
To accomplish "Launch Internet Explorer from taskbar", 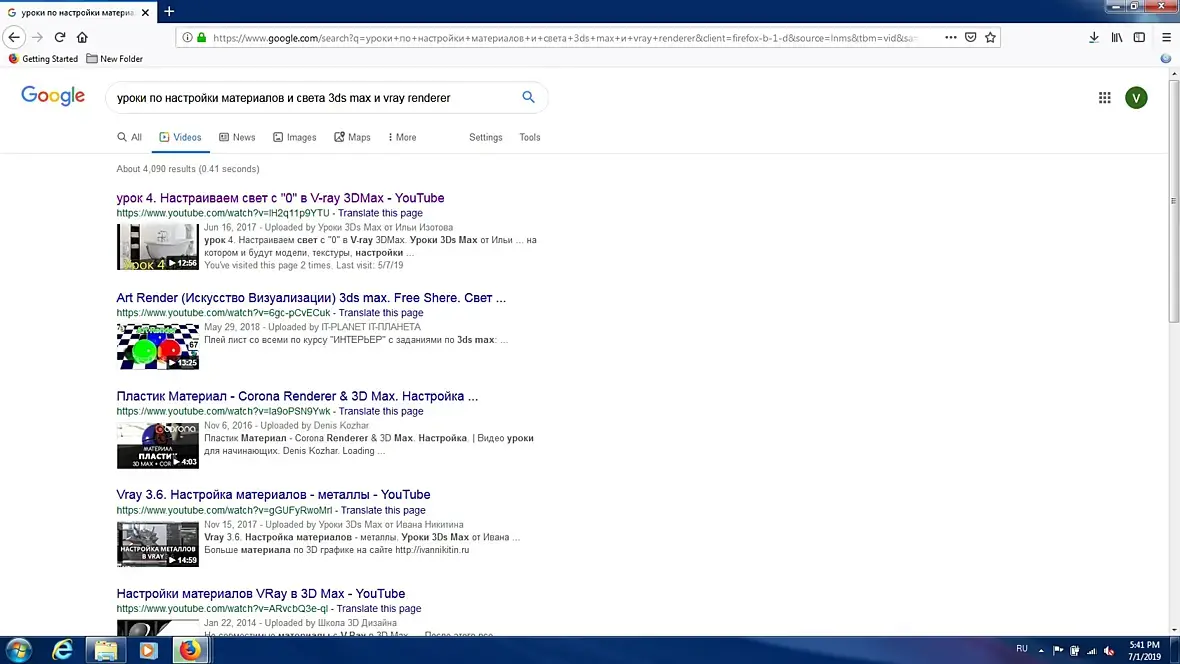I will pos(62,650).
